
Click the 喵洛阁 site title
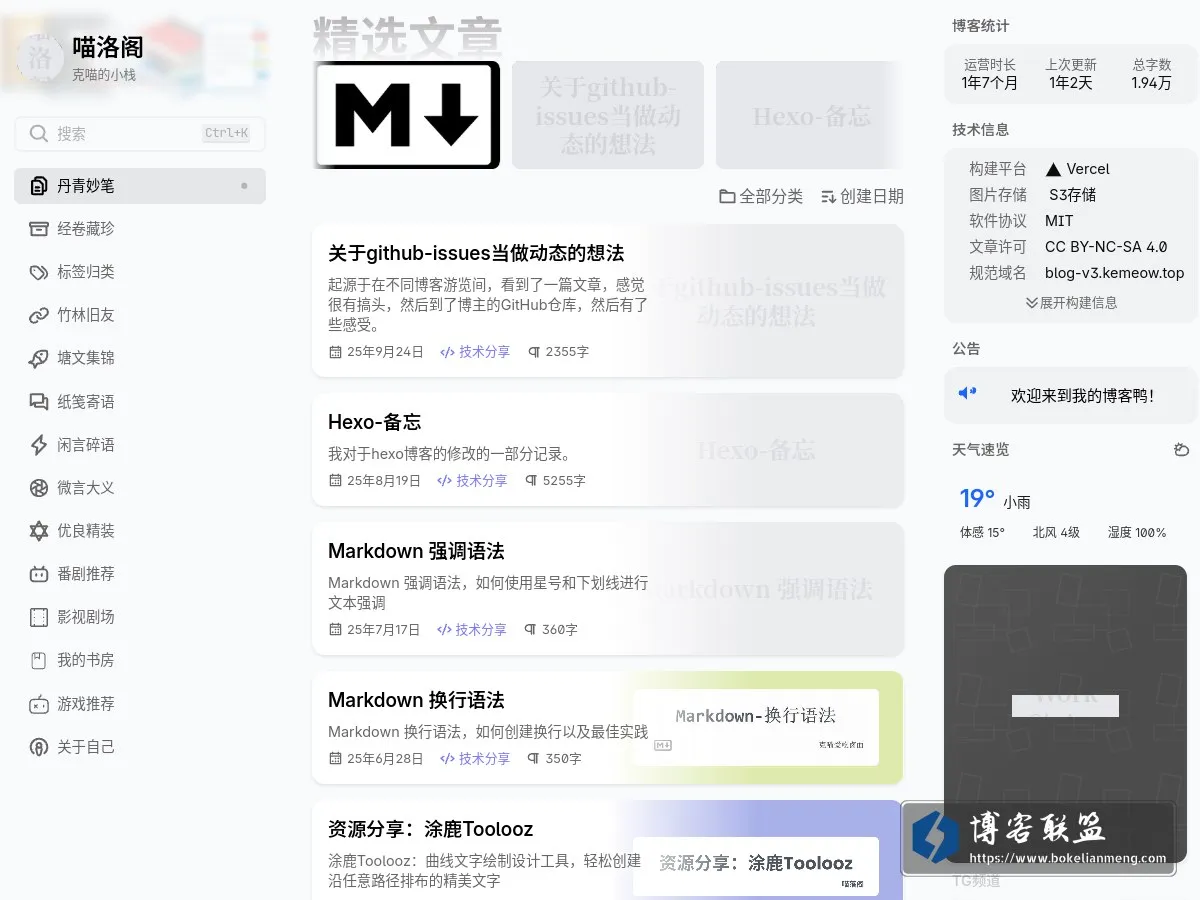pos(108,47)
